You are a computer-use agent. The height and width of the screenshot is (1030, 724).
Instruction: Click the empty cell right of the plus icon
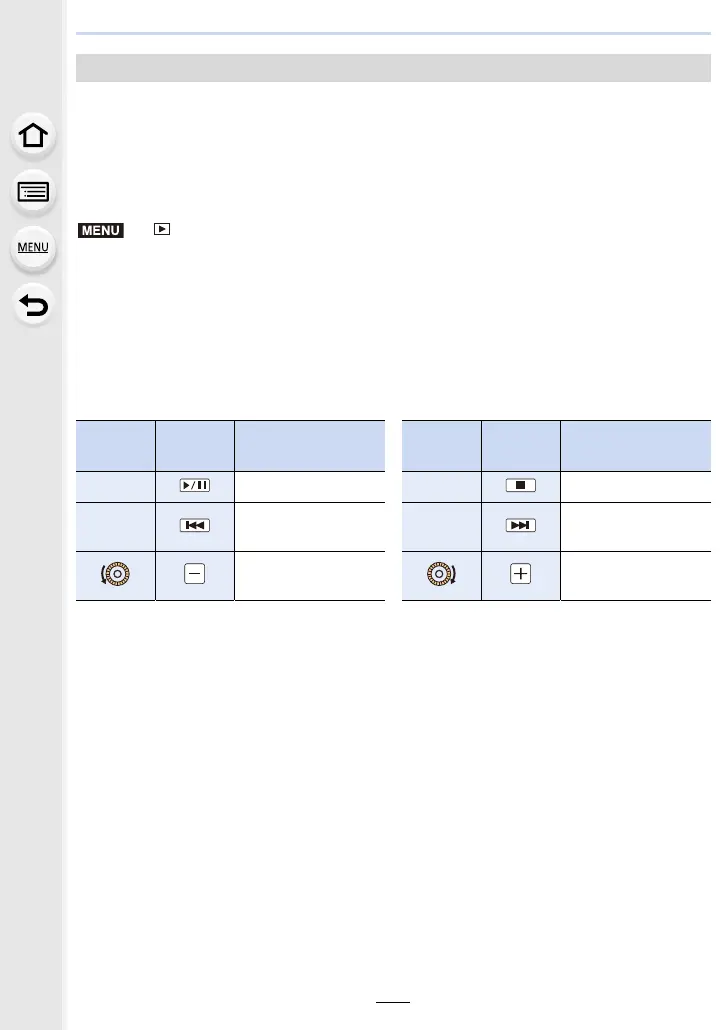(635, 575)
